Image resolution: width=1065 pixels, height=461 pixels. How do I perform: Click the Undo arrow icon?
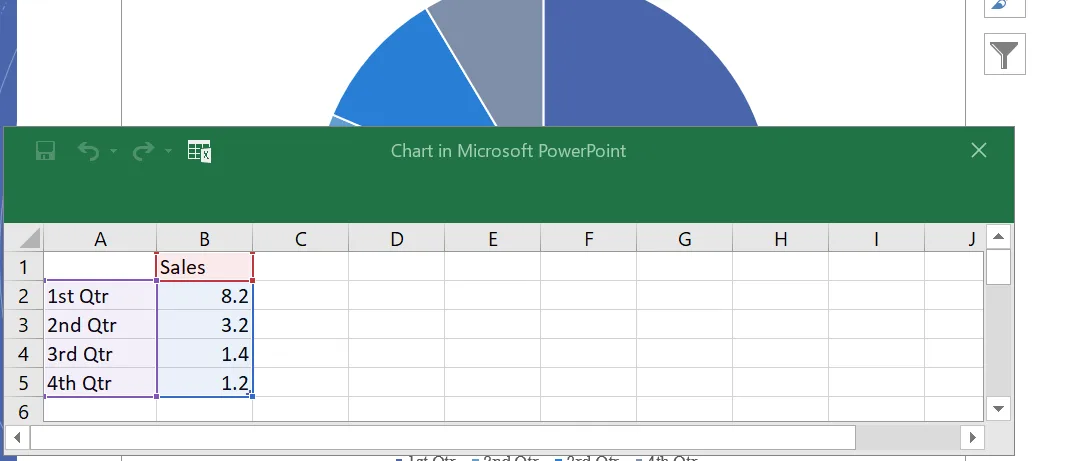pyautogui.click(x=88, y=151)
